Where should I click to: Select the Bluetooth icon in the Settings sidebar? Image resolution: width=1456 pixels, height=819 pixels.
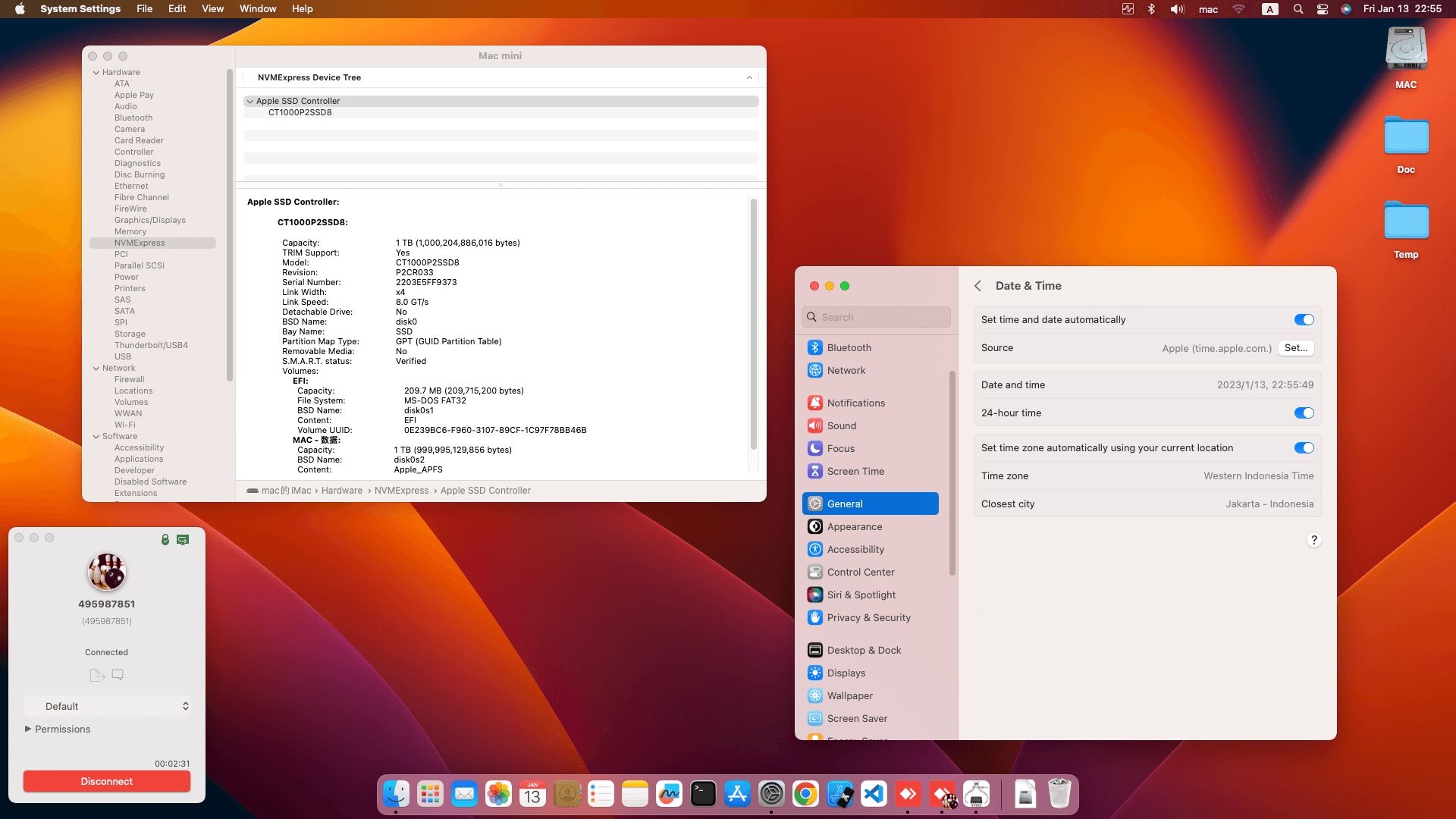[x=814, y=347]
